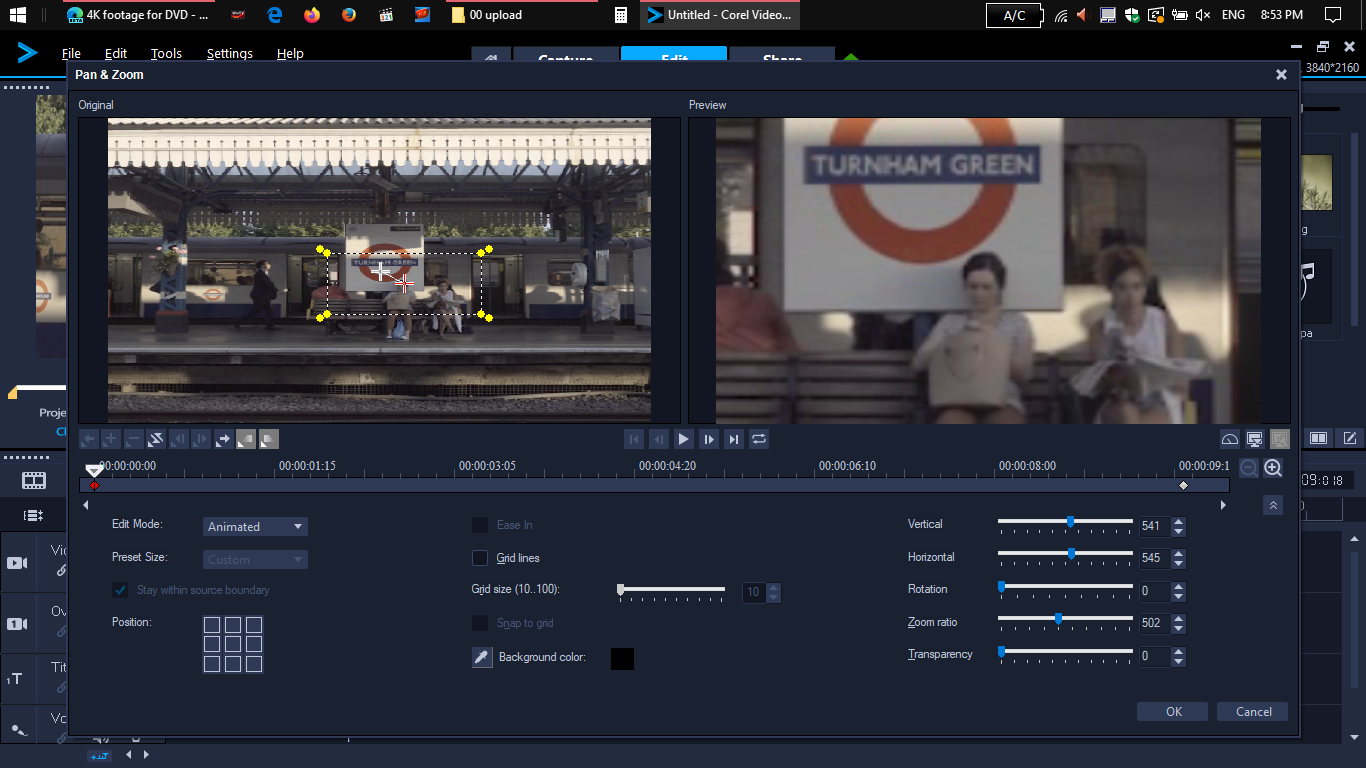Pick background color with the eyedropper
This screenshot has height=768, width=1366.
[x=482, y=658]
